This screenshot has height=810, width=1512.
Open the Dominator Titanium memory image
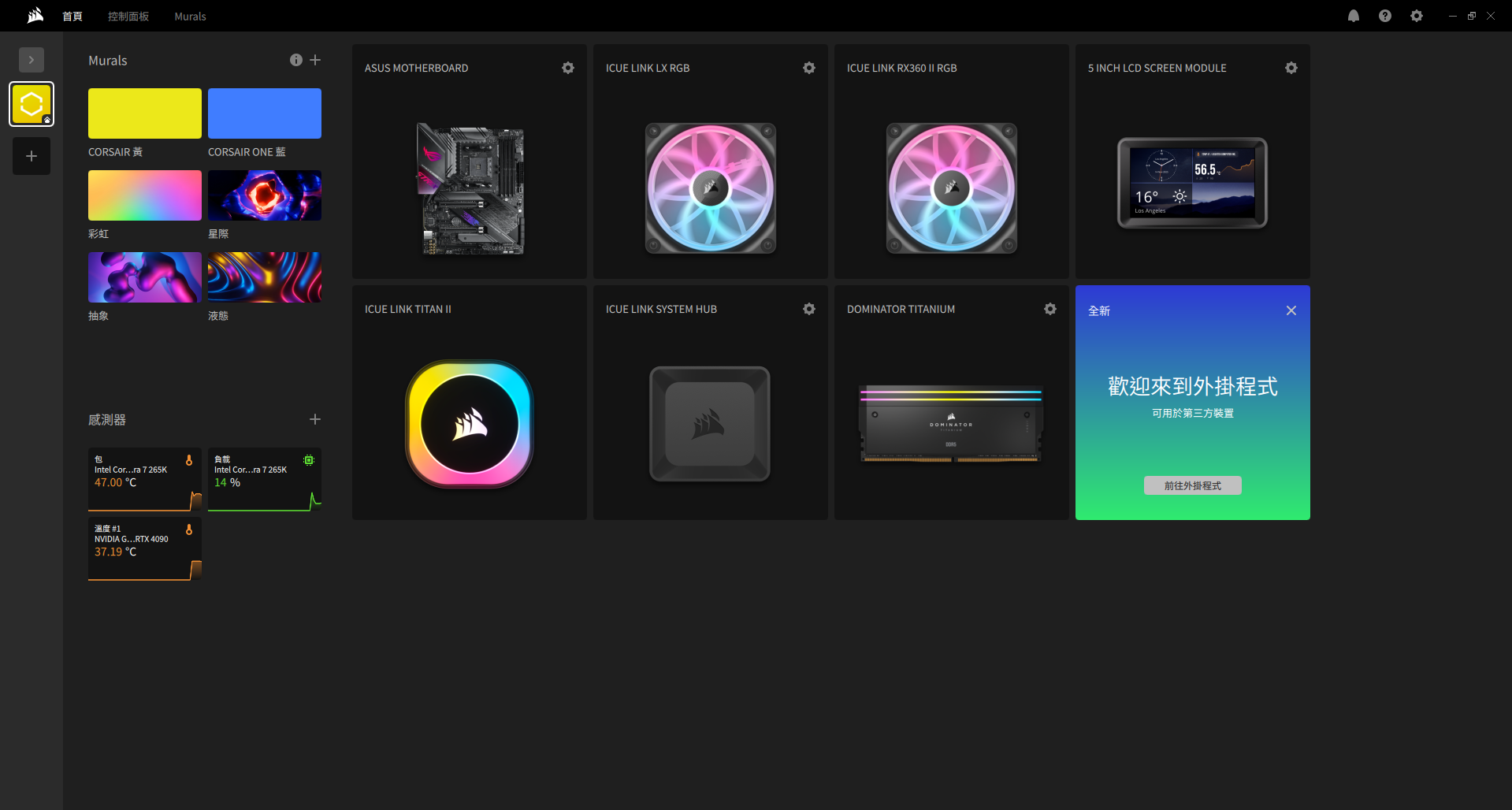(x=951, y=424)
